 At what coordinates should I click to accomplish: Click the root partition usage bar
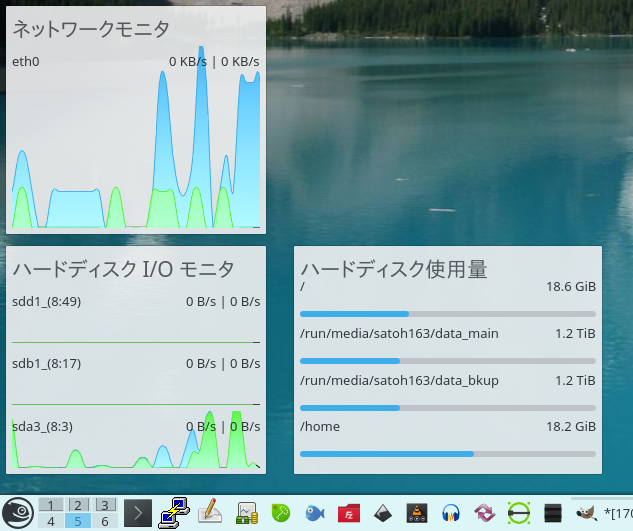(448, 314)
